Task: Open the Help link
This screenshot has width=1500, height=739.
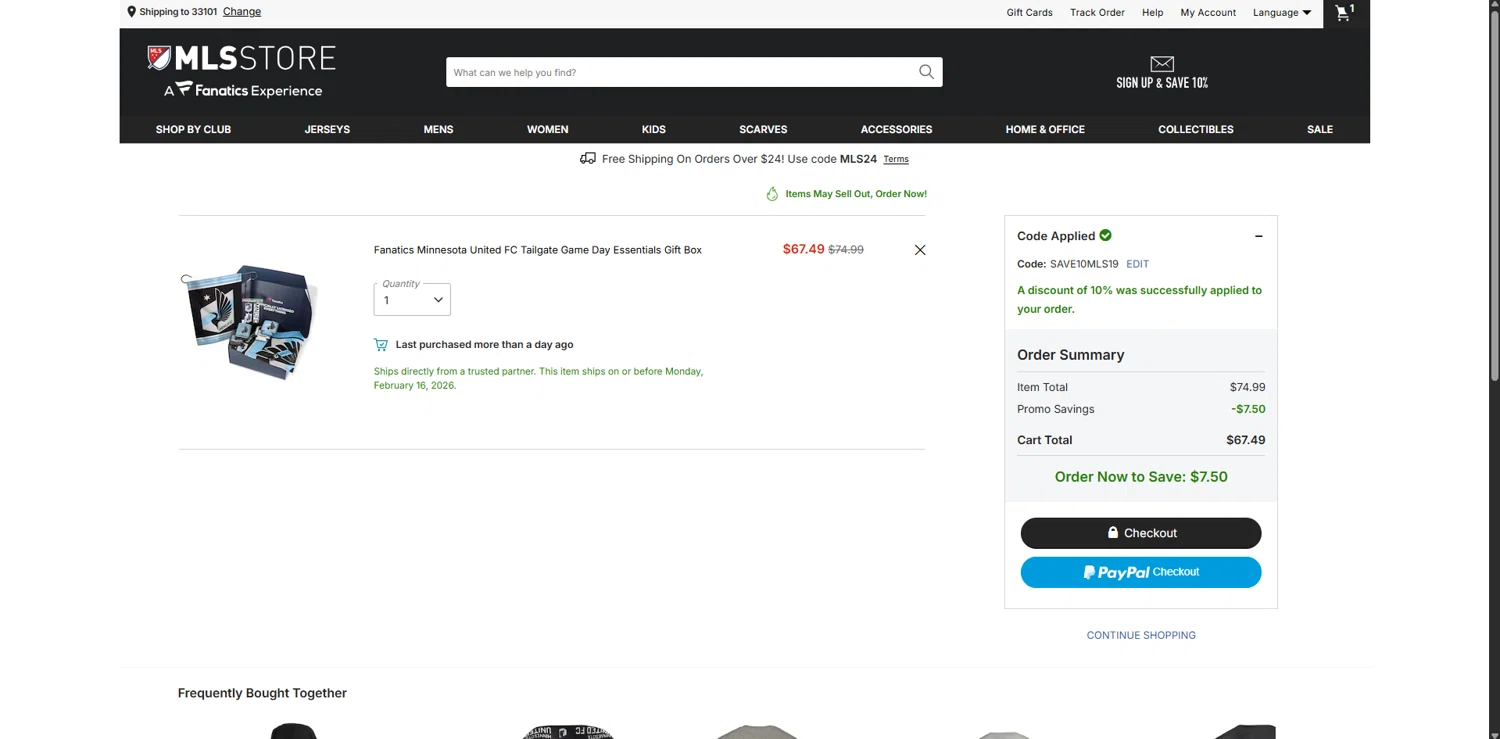Action: point(1152,13)
